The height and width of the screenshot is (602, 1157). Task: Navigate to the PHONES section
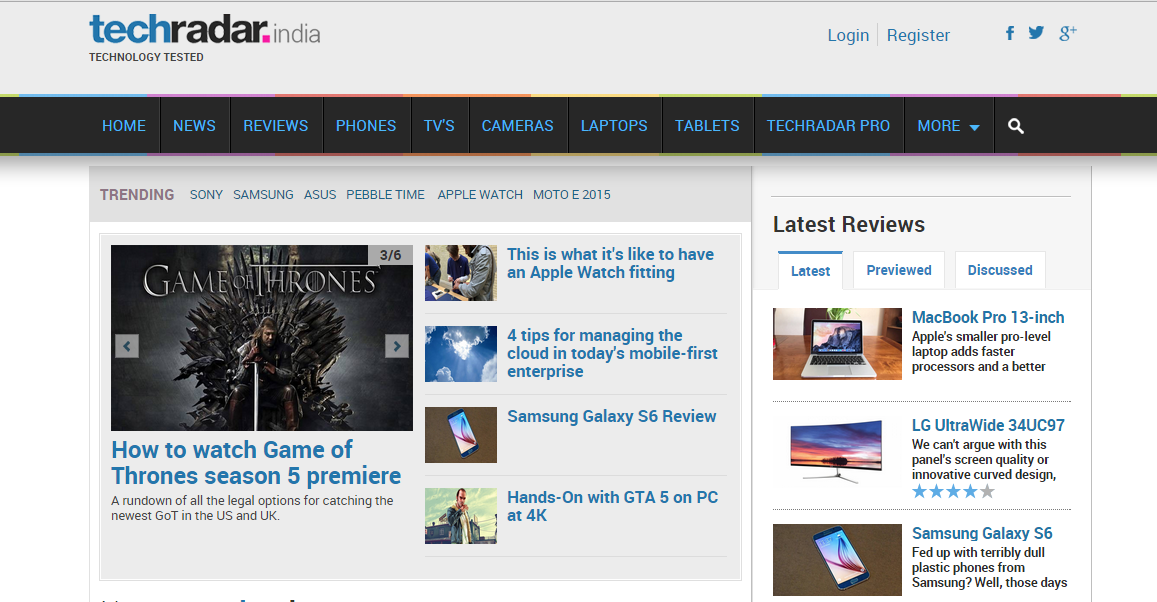click(x=366, y=125)
